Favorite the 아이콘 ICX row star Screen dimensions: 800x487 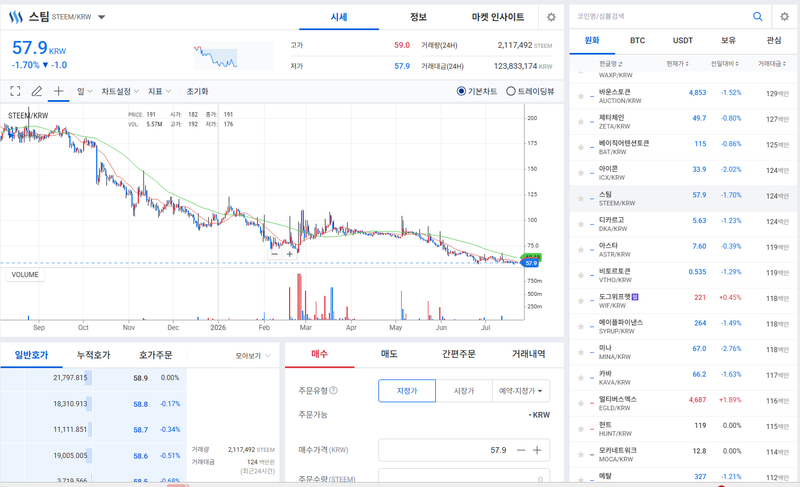pyautogui.click(x=581, y=173)
